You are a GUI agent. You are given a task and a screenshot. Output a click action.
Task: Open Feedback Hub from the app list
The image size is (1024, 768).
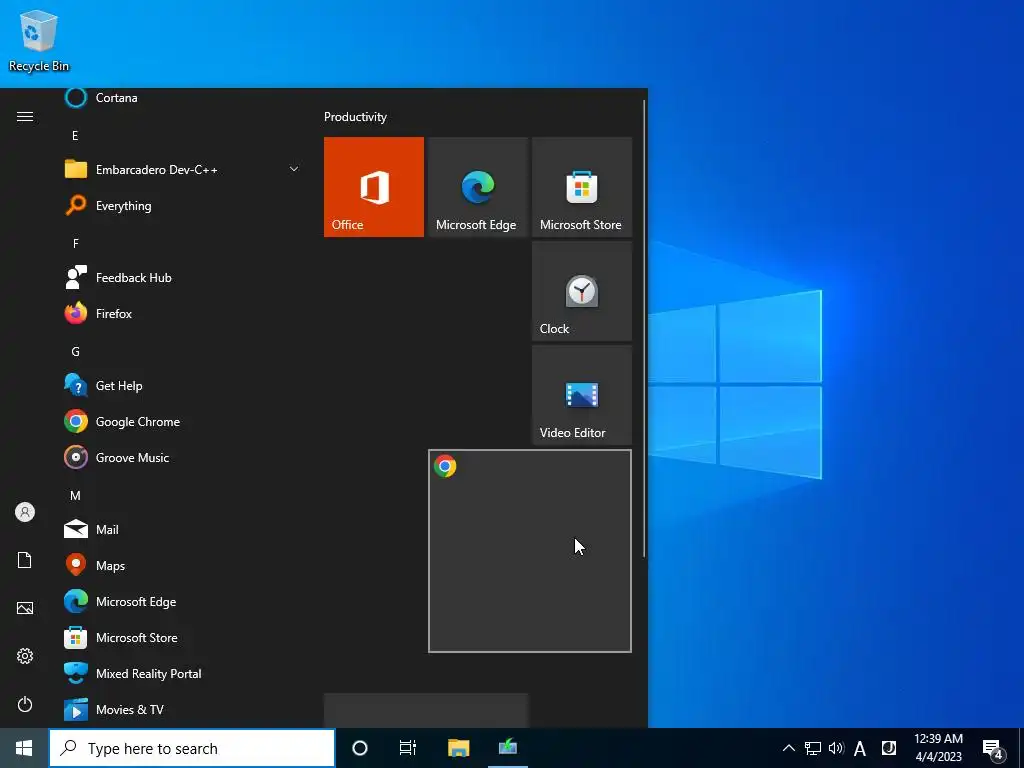183,278
